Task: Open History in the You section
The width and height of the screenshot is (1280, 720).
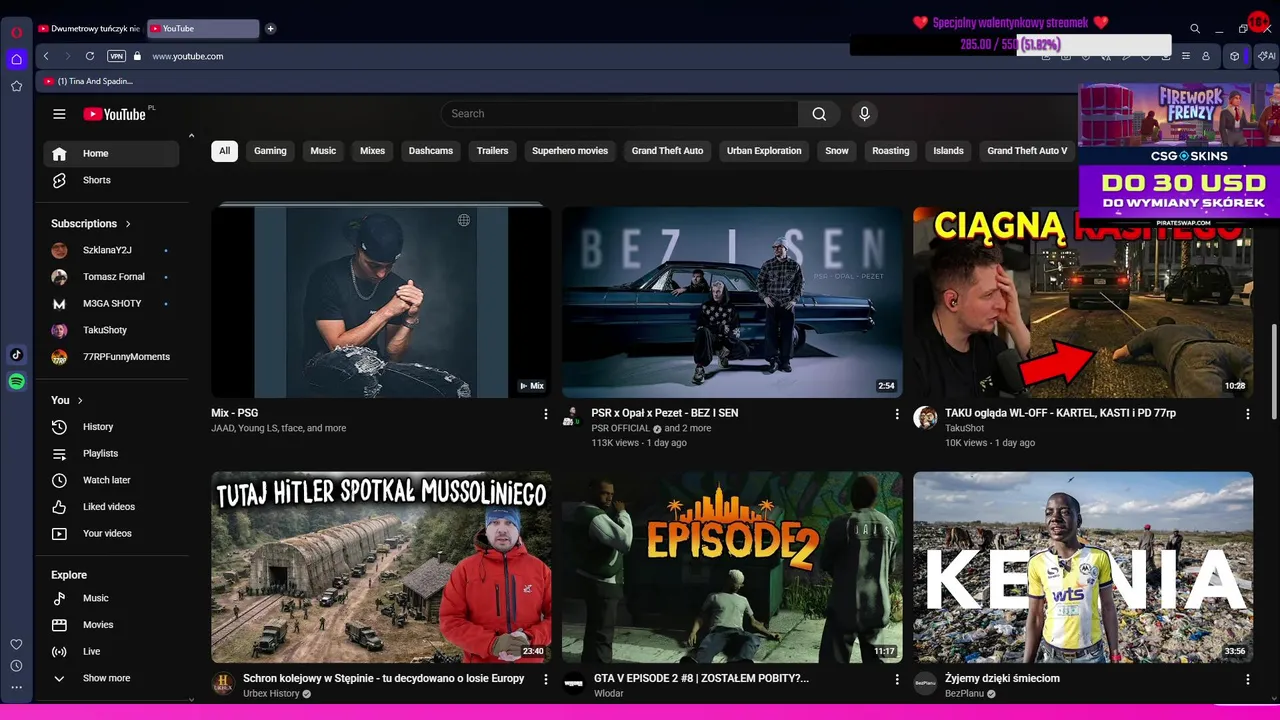Action: point(111,427)
